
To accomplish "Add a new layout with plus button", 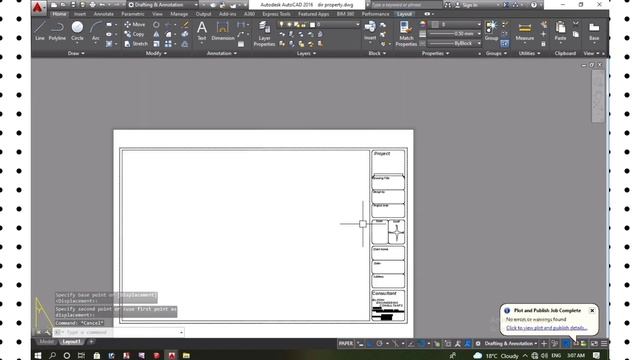I will click(x=91, y=342).
